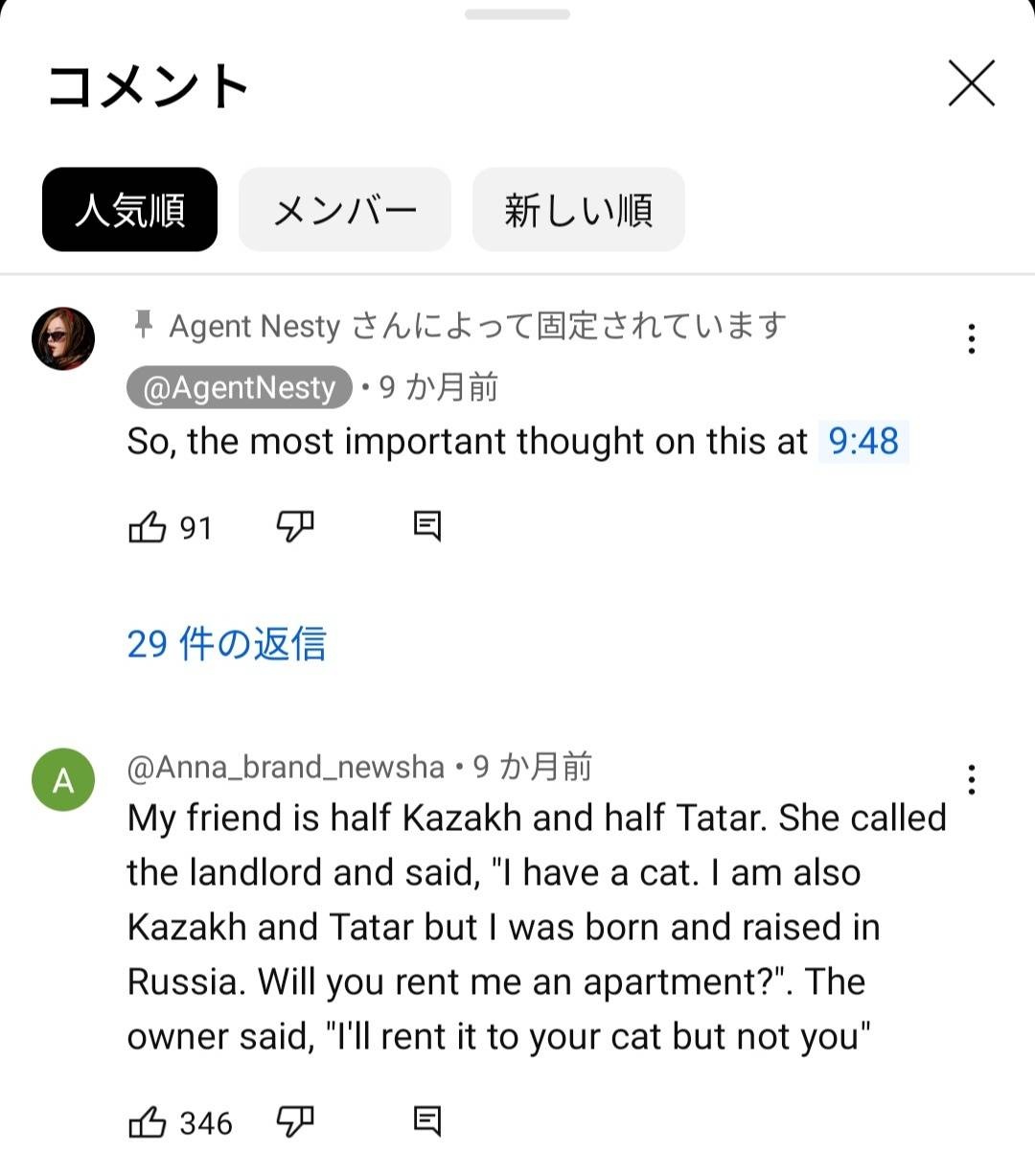View Agent Nesty's profile picture
This screenshot has height=1176, width=1035.
click(x=63, y=338)
